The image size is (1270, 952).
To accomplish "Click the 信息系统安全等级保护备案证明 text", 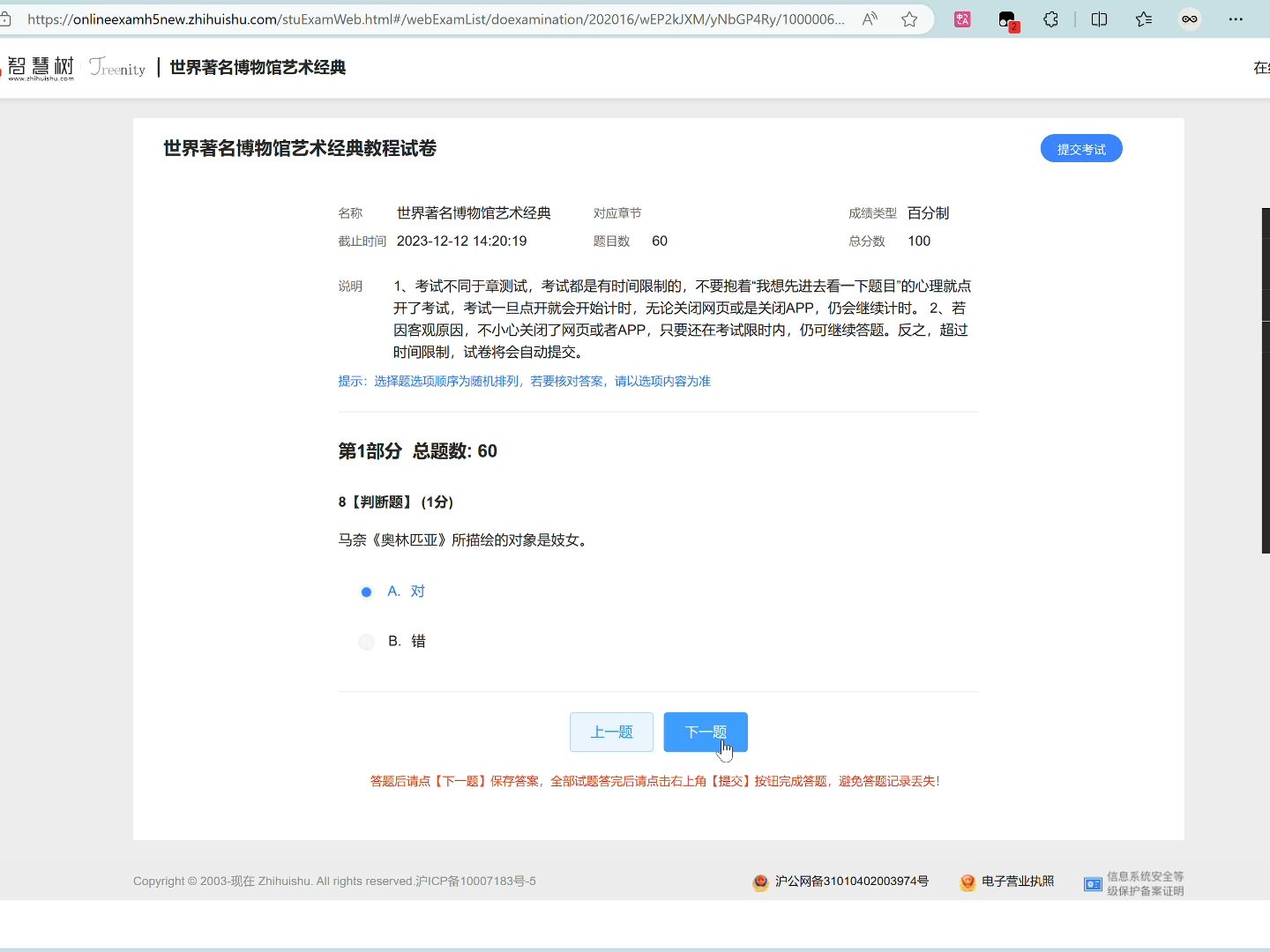I will (x=1146, y=883).
